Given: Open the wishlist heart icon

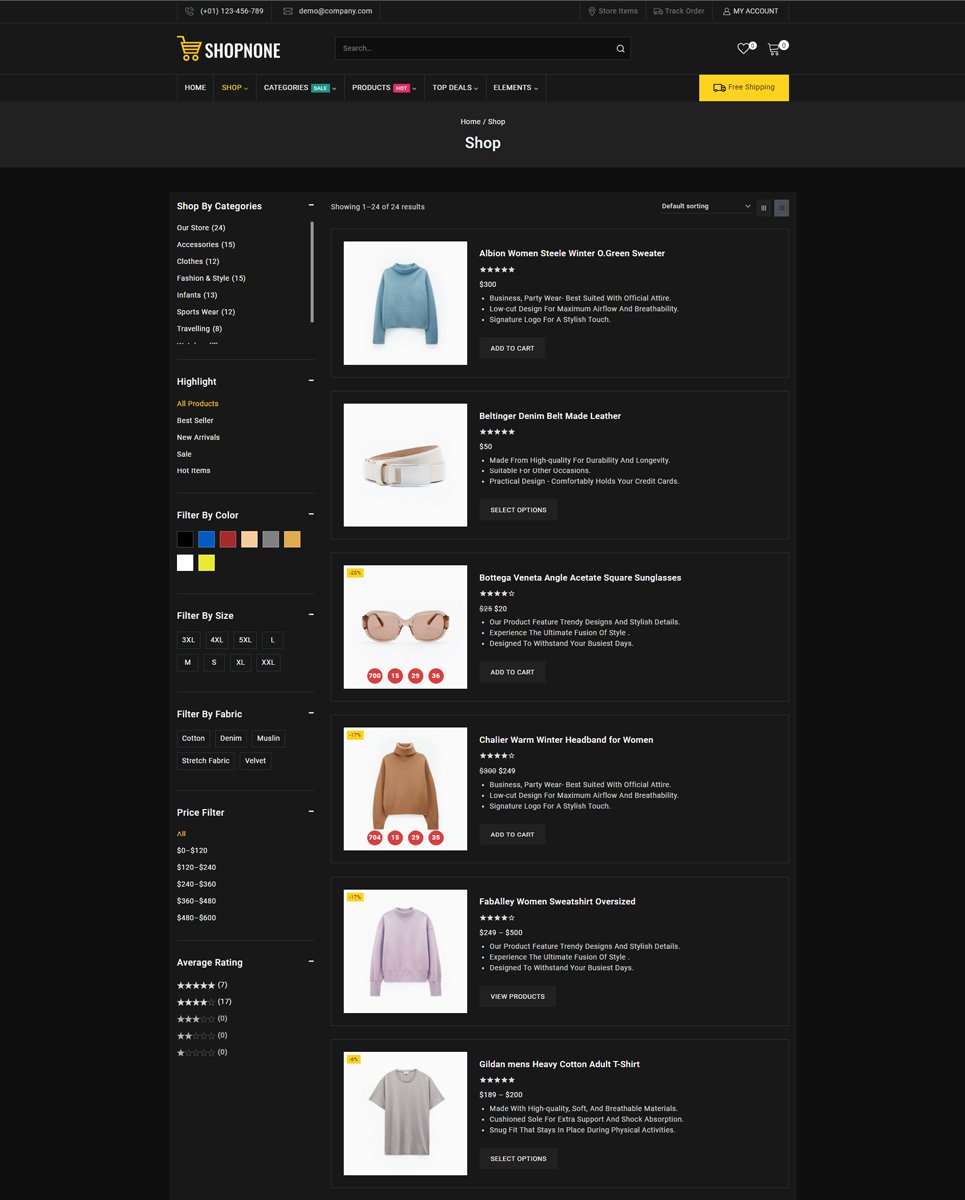Looking at the screenshot, I should [743, 49].
